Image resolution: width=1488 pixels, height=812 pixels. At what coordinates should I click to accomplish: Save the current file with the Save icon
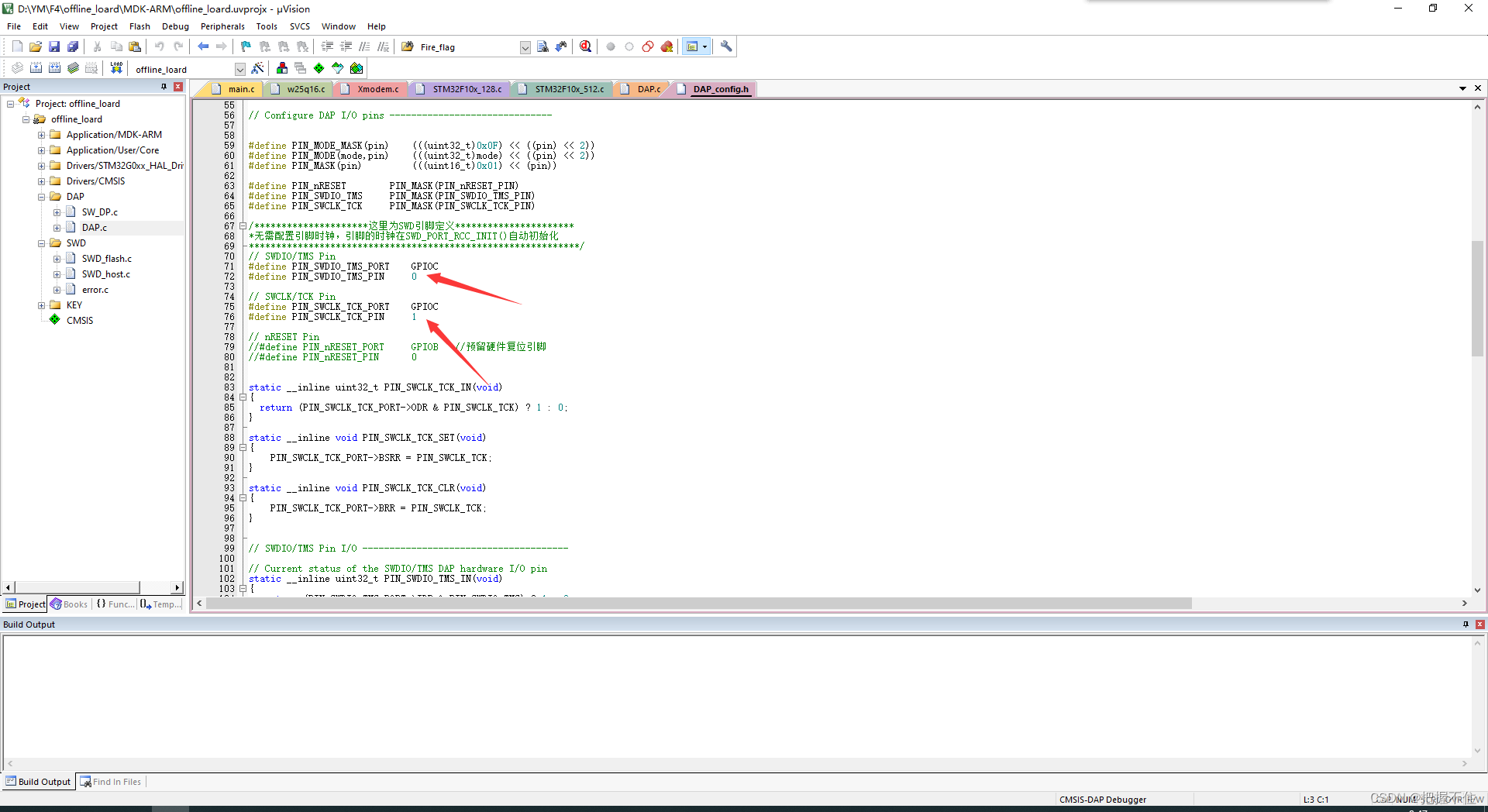[54, 46]
